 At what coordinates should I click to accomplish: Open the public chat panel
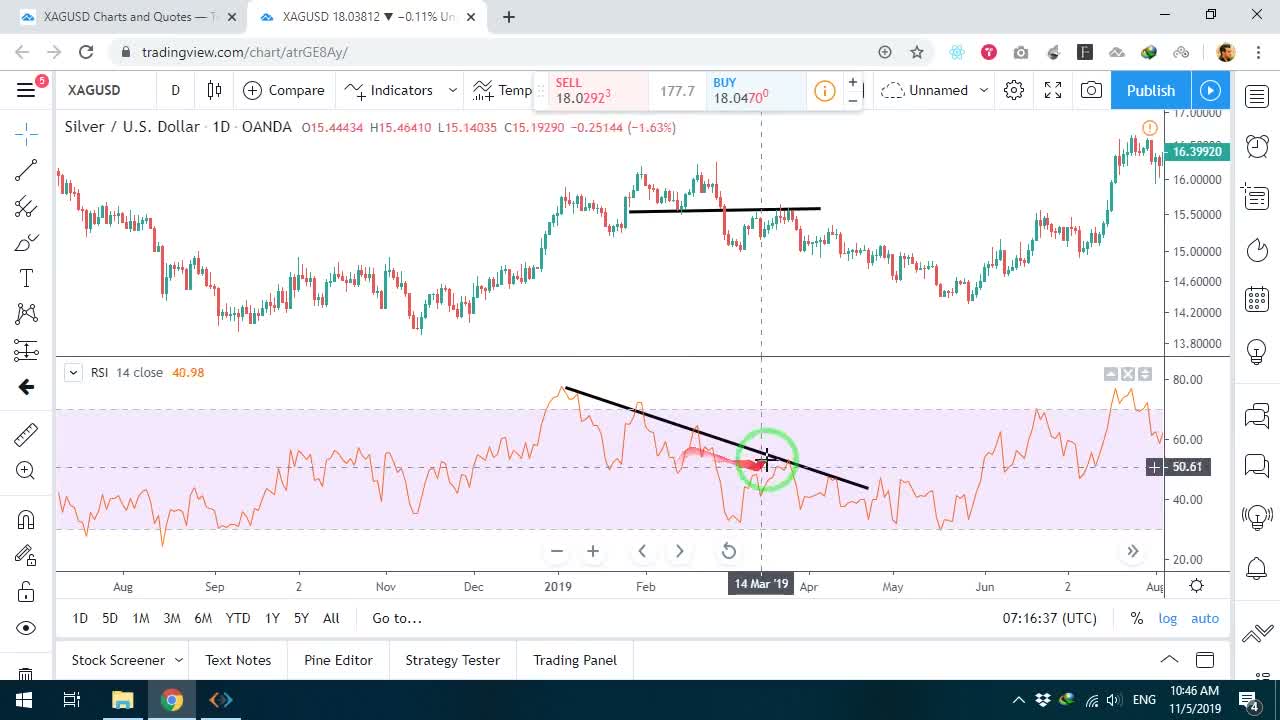coord(1257,415)
